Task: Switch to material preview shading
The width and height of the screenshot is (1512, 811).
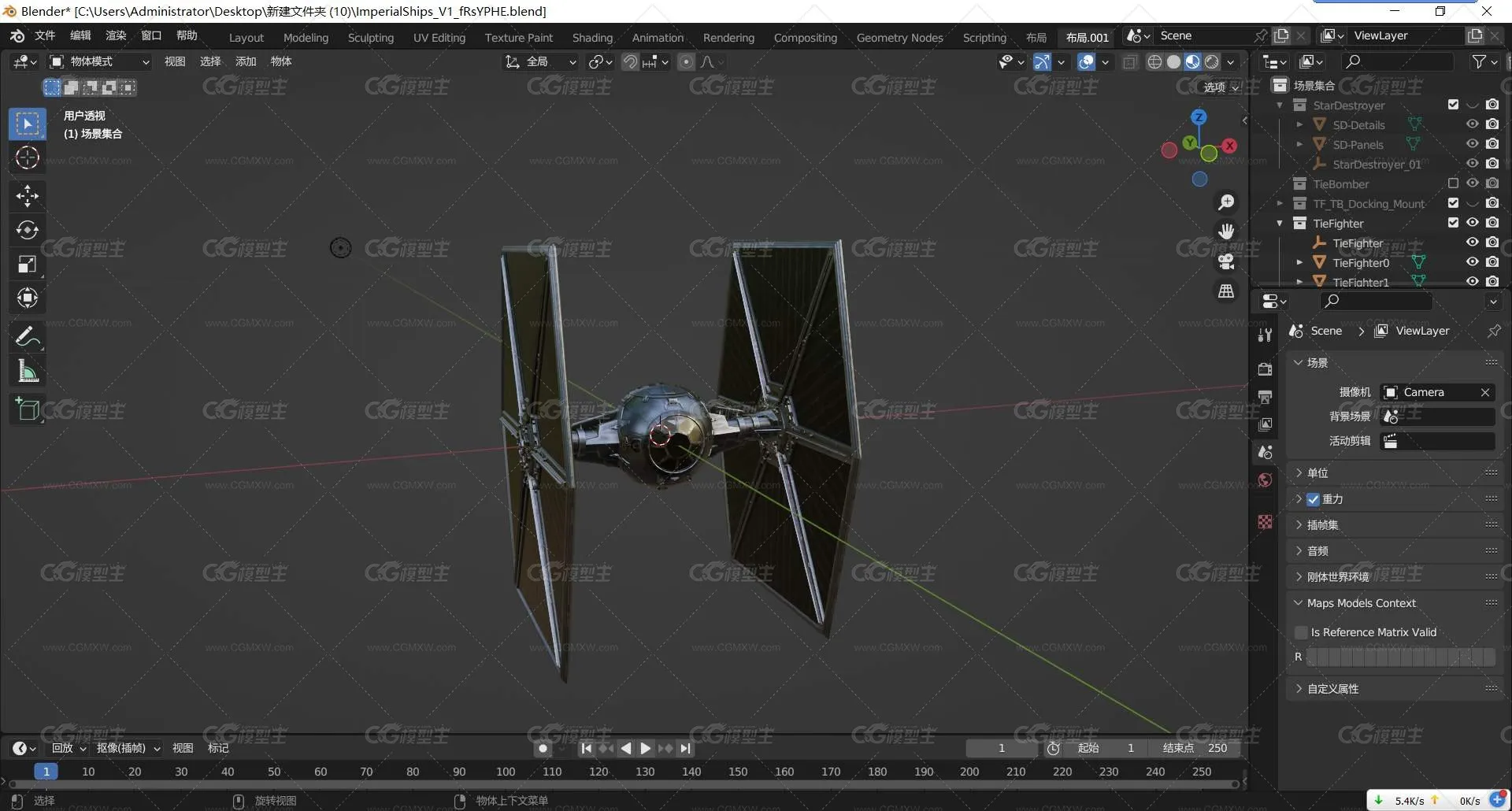Action: click(1192, 62)
